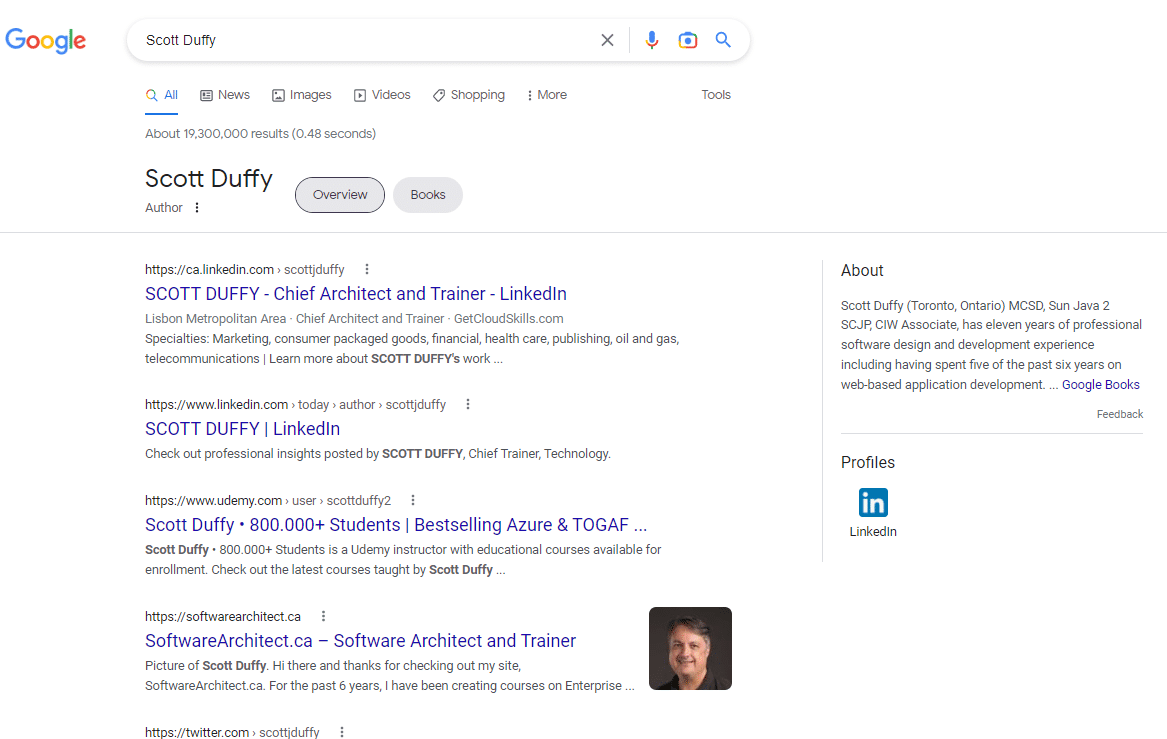1167x739 pixels.
Task: Switch to the Videos tab
Action: click(382, 95)
